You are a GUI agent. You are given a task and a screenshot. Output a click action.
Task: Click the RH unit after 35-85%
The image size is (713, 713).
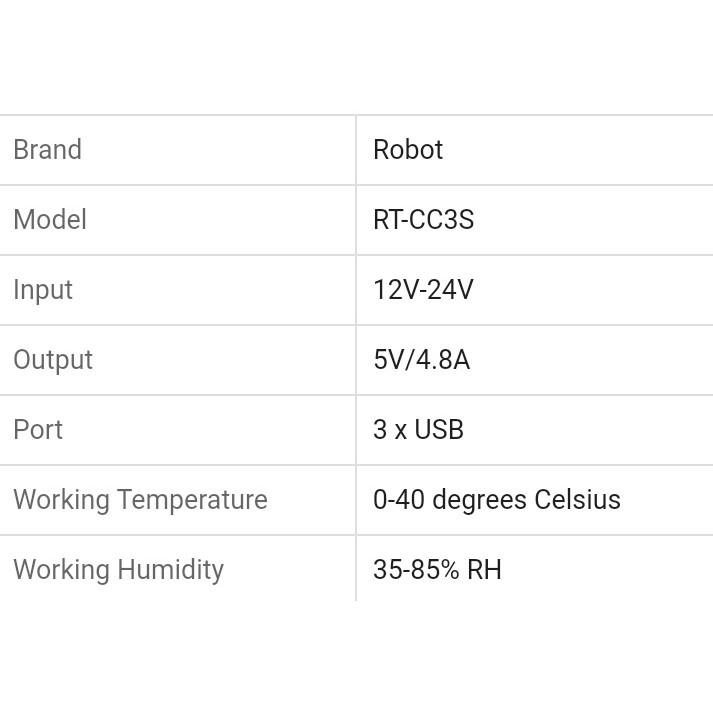pyautogui.click(x=484, y=570)
